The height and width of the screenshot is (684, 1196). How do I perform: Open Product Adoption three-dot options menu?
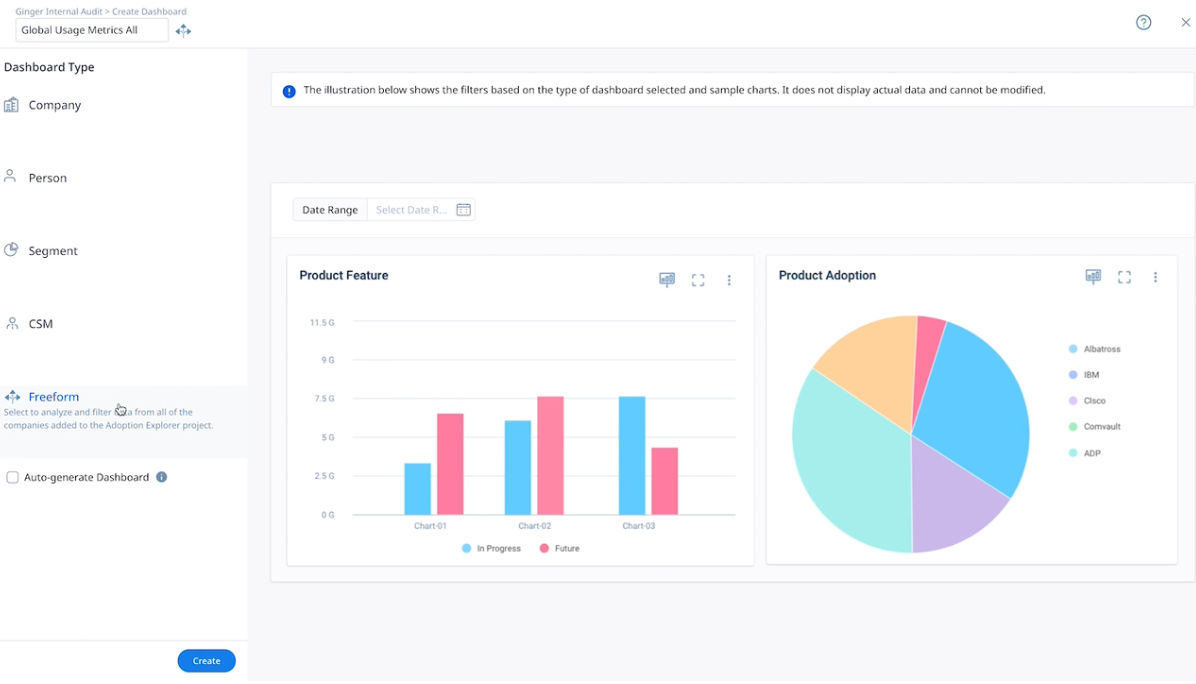point(1155,277)
